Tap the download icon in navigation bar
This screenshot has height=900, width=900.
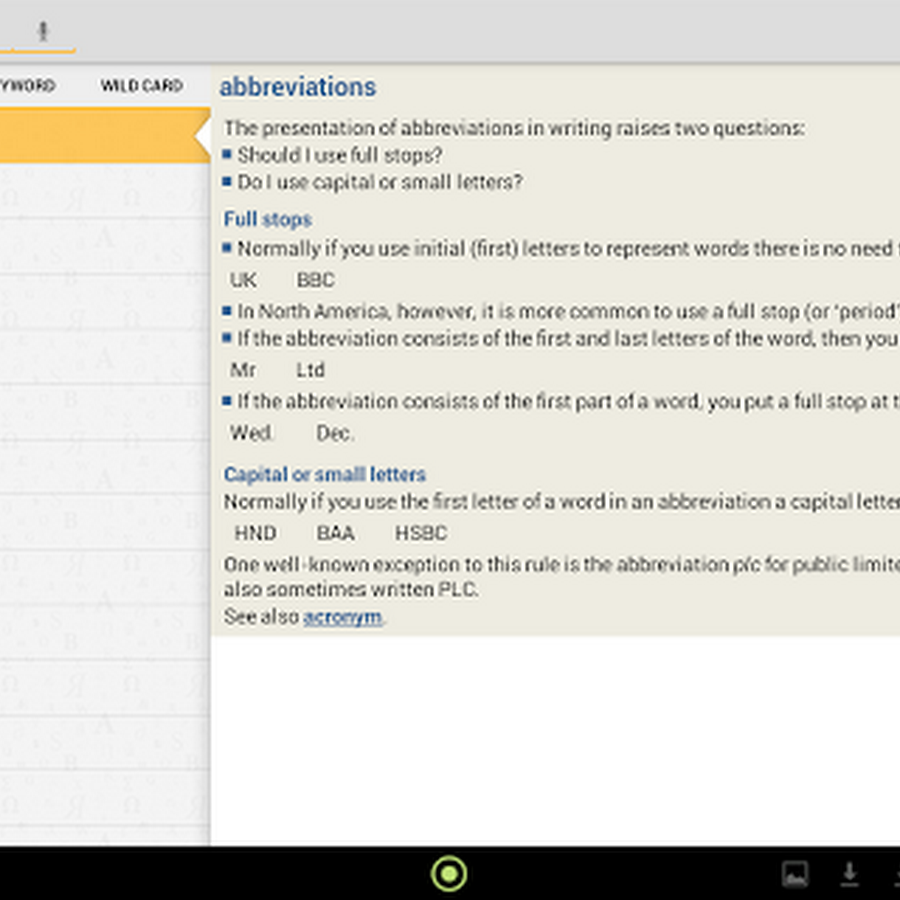[x=849, y=874]
